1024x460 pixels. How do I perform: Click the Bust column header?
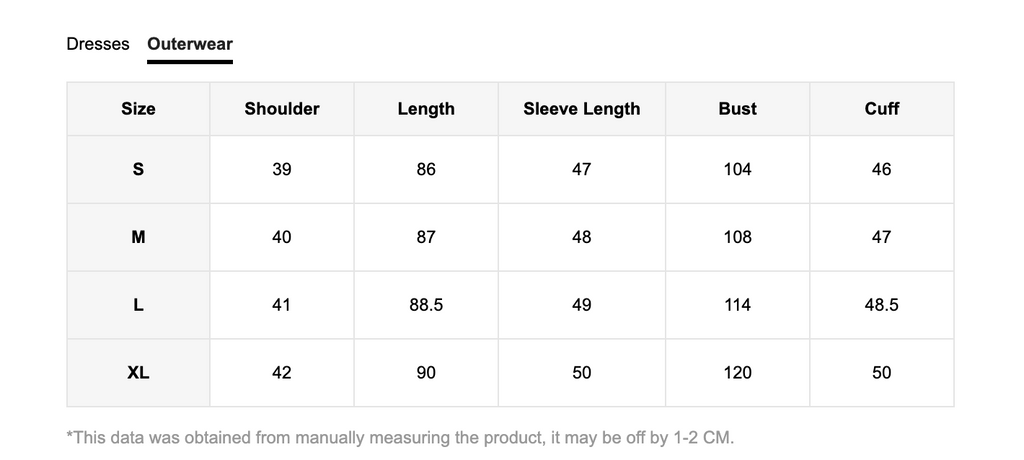[738, 108]
